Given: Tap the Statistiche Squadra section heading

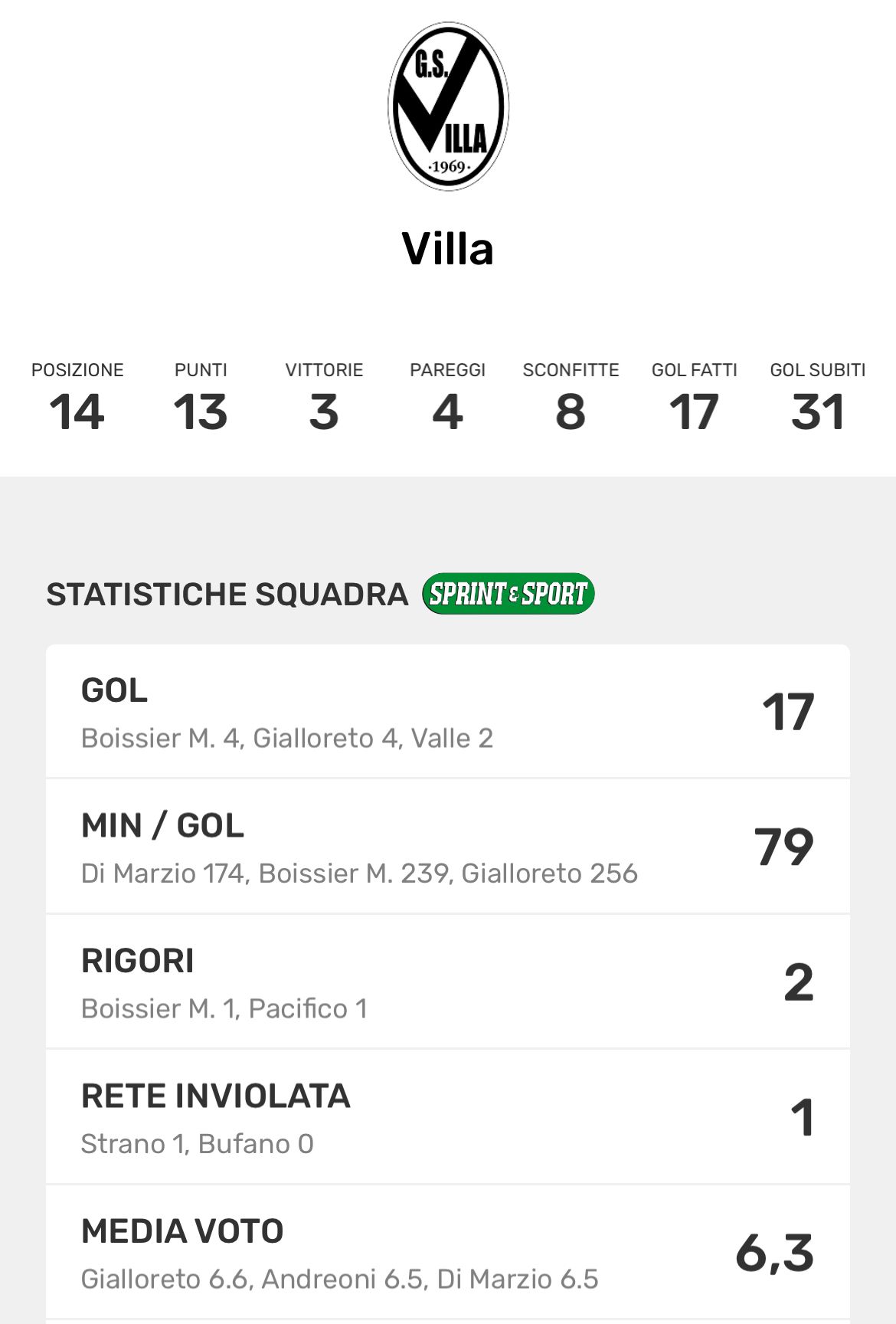Looking at the screenshot, I should (x=227, y=595).
